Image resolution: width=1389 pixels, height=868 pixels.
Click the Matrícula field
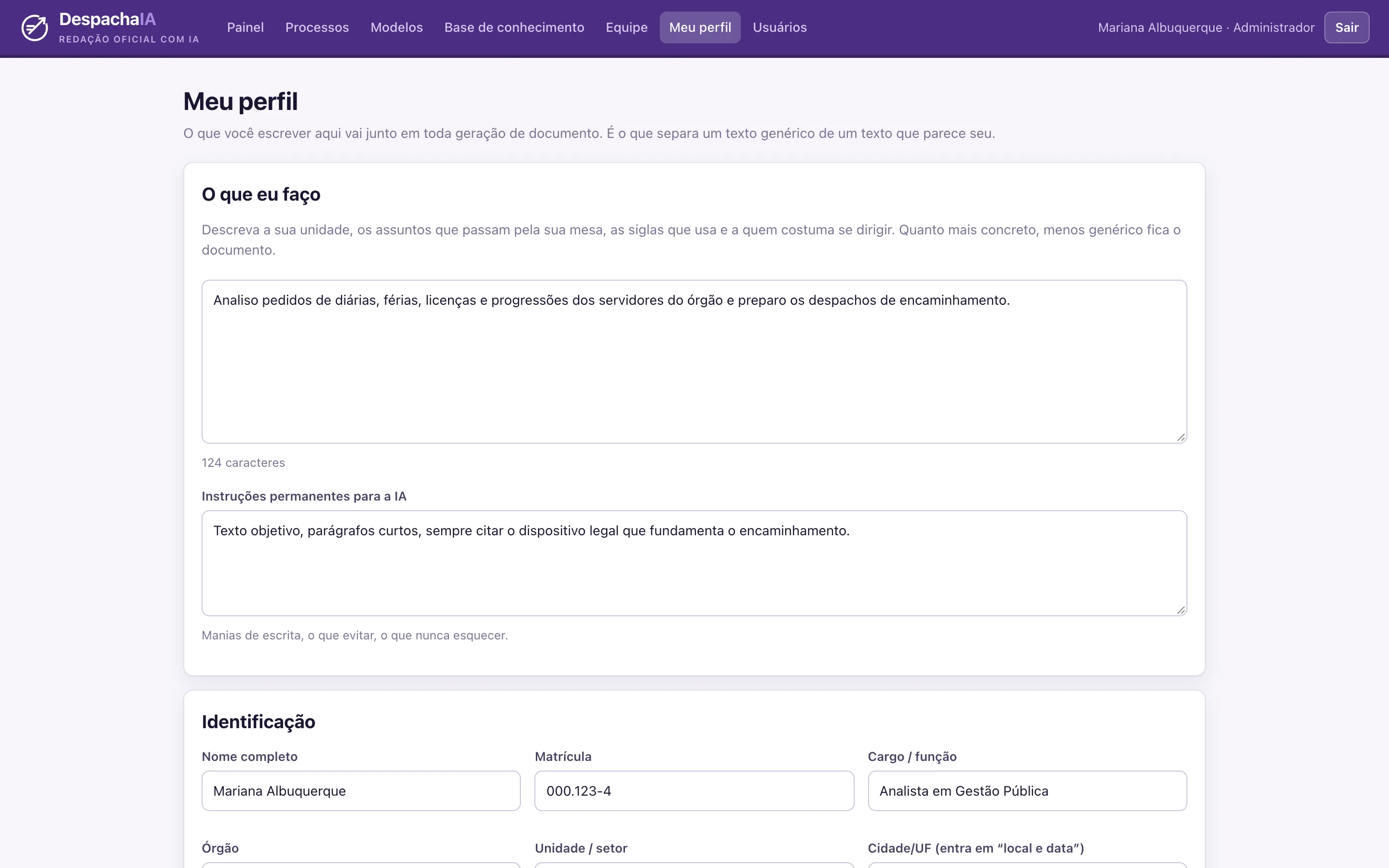point(694,790)
